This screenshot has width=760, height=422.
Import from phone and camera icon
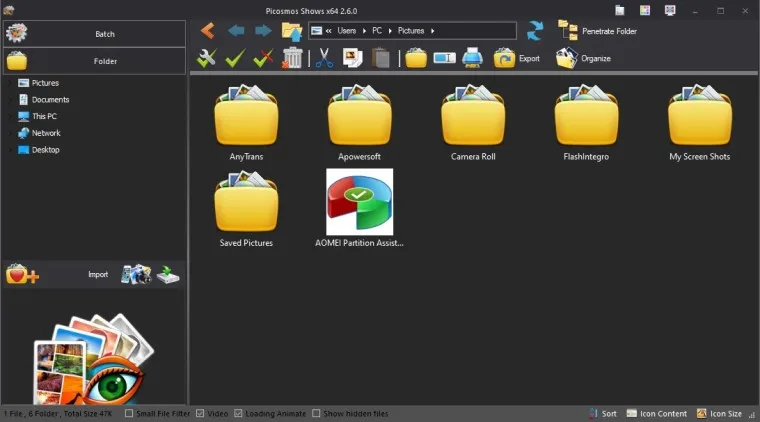click(x=136, y=274)
